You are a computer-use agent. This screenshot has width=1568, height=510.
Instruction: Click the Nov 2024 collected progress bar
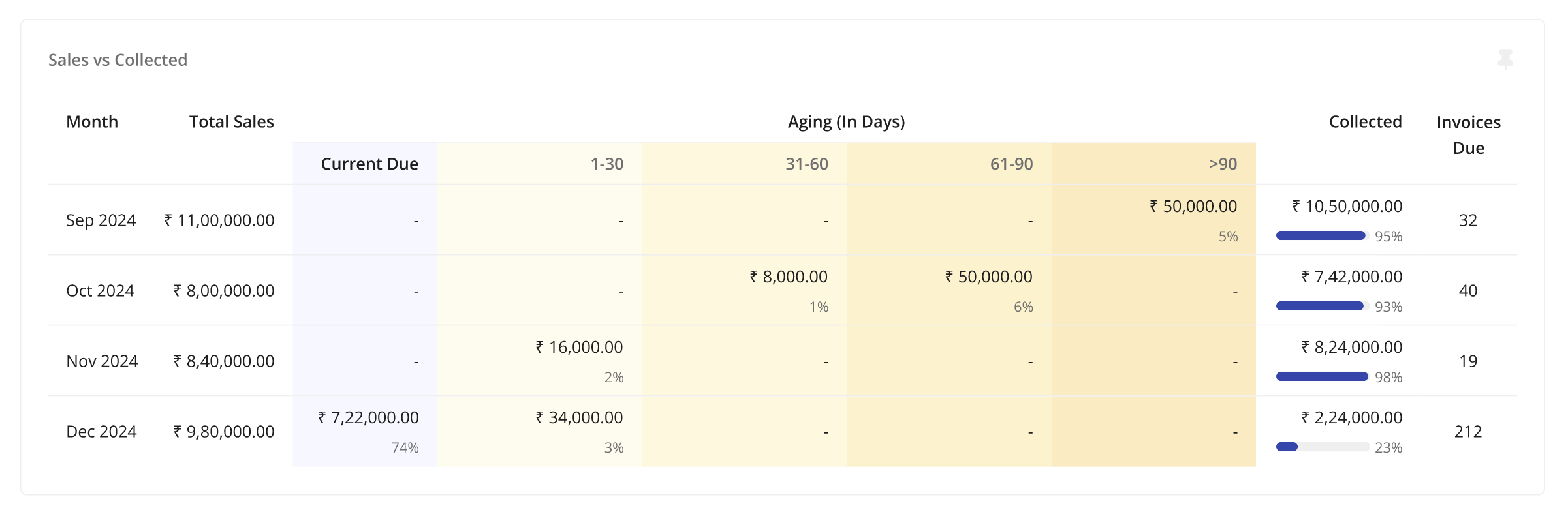pyautogui.click(x=1322, y=376)
